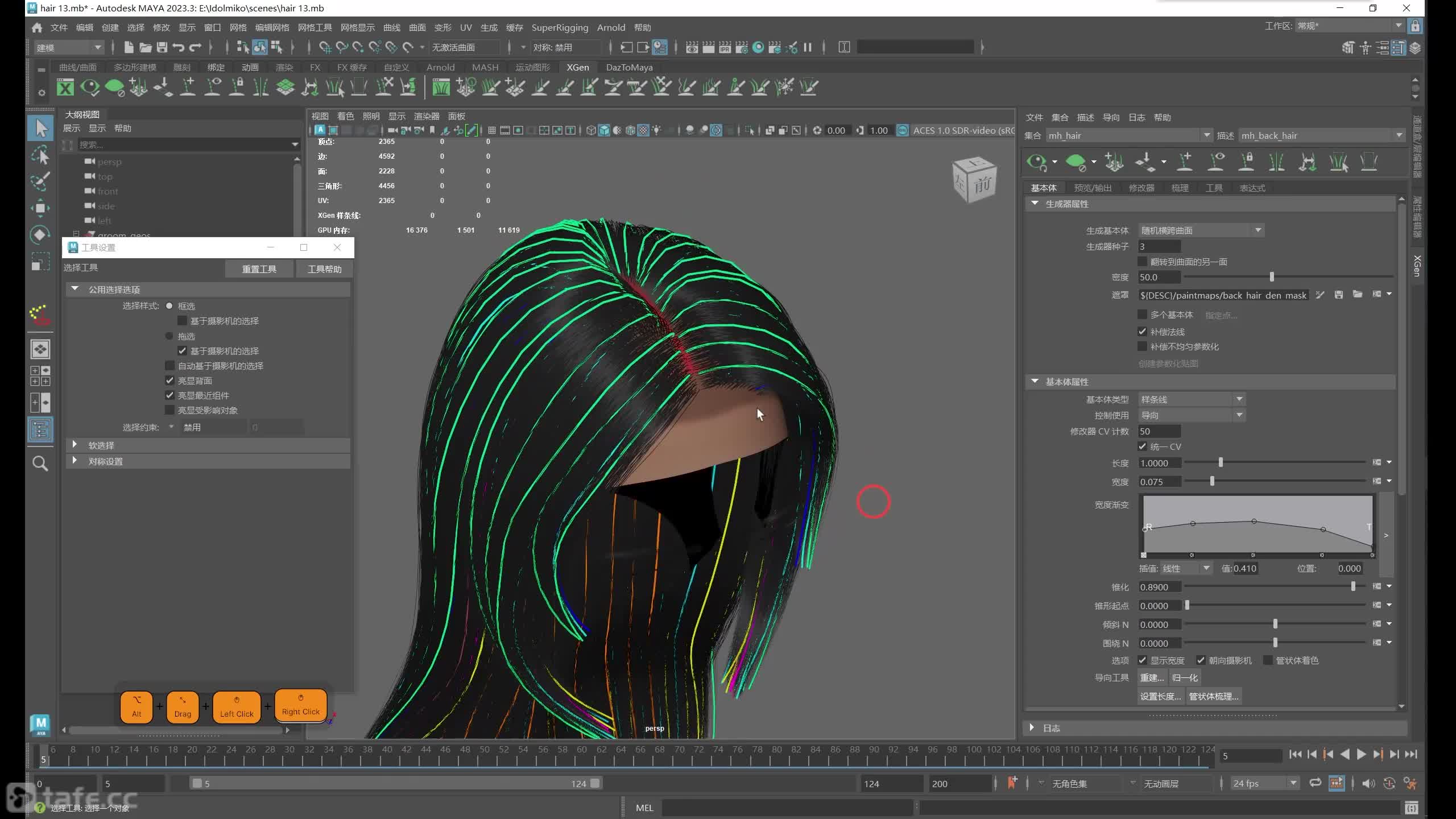Enable 翻转到曲面的另一面 checkbox

[x=1142, y=262]
